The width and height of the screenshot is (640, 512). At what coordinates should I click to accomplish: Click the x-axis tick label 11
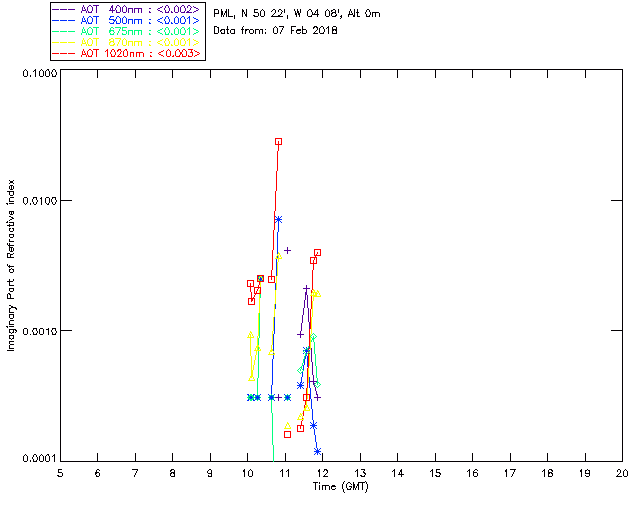tap(285, 473)
